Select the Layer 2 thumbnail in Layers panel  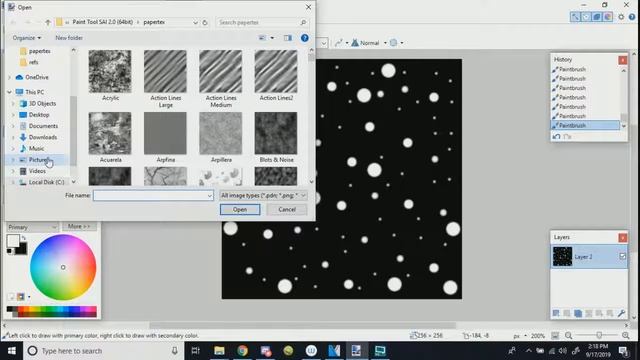[562, 257]
